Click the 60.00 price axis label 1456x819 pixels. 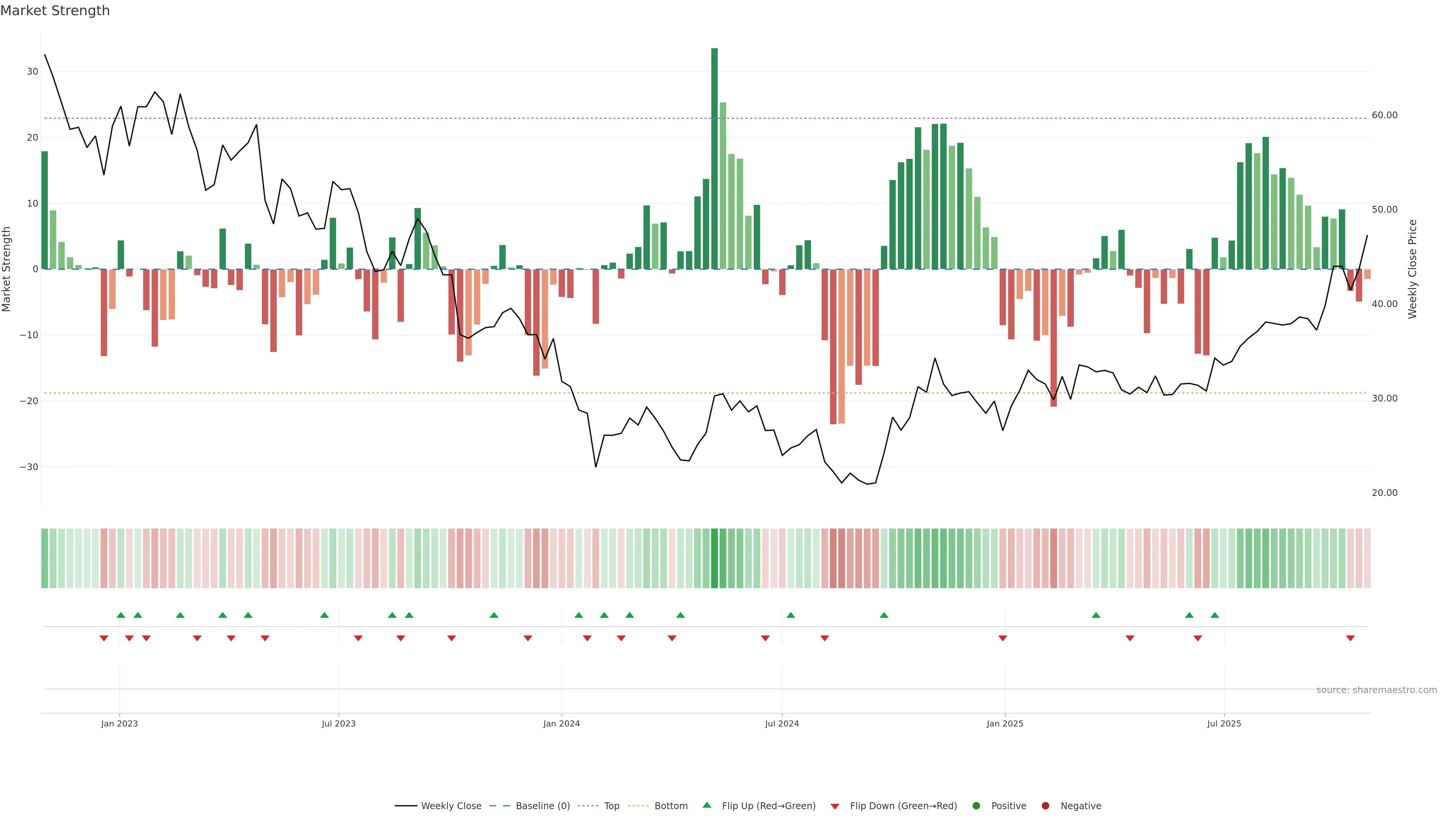tap(1384, 115)
